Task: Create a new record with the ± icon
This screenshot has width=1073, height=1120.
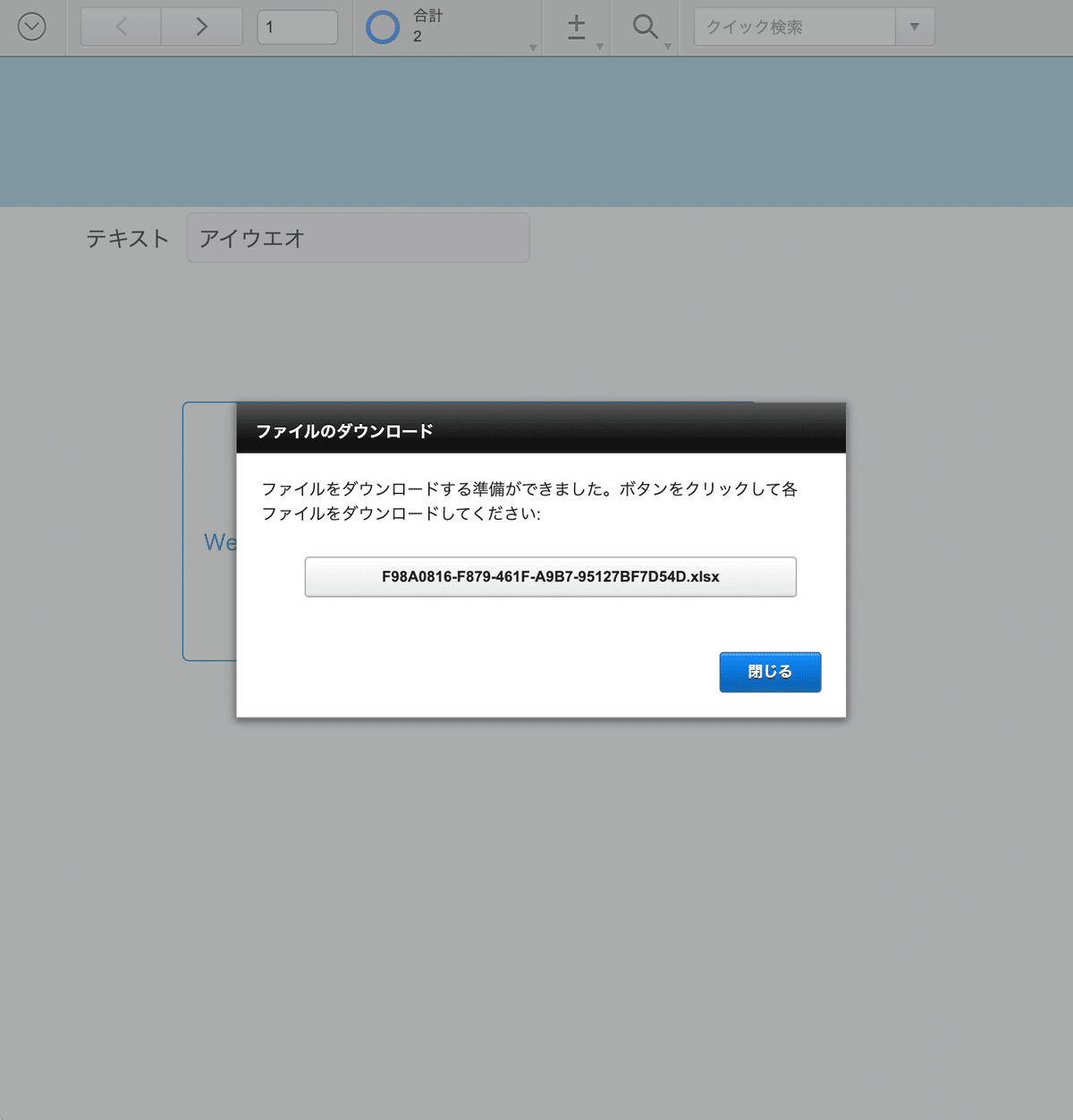Action: click(x=577, y=27)
